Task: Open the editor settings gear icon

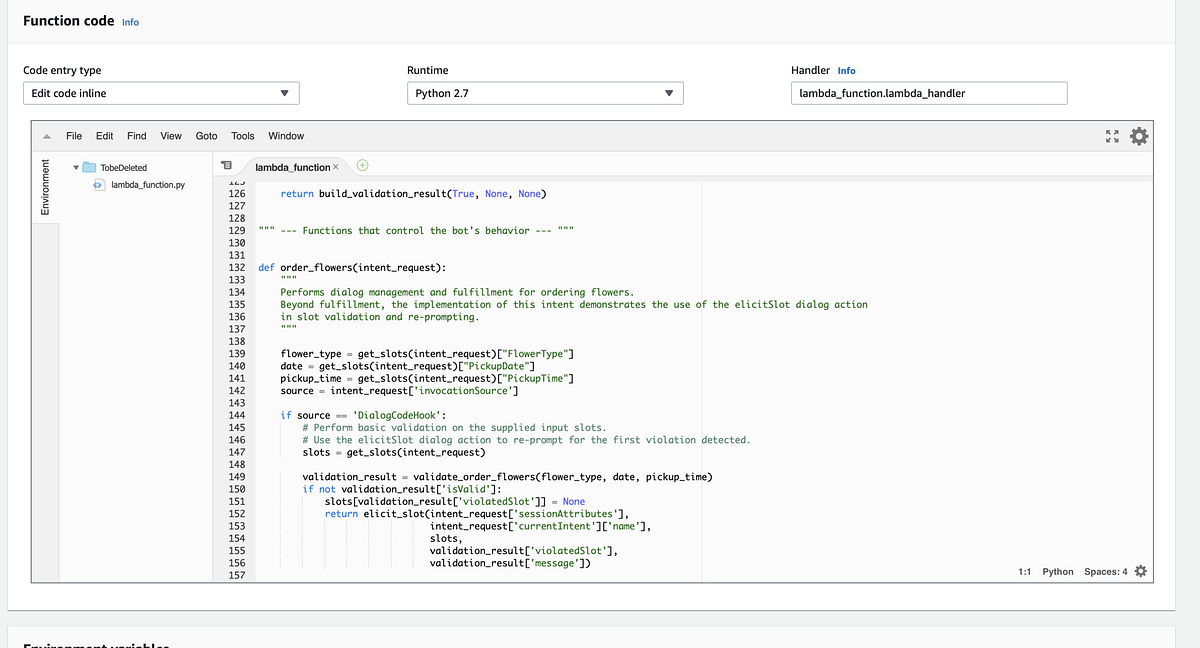Action: [x=1138, y=135]
